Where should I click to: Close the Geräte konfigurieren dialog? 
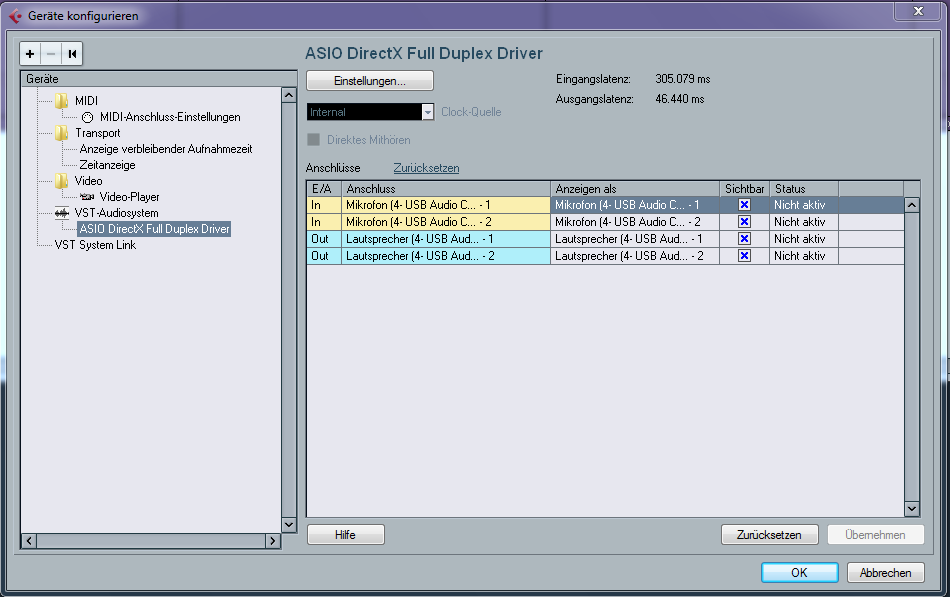918,12
